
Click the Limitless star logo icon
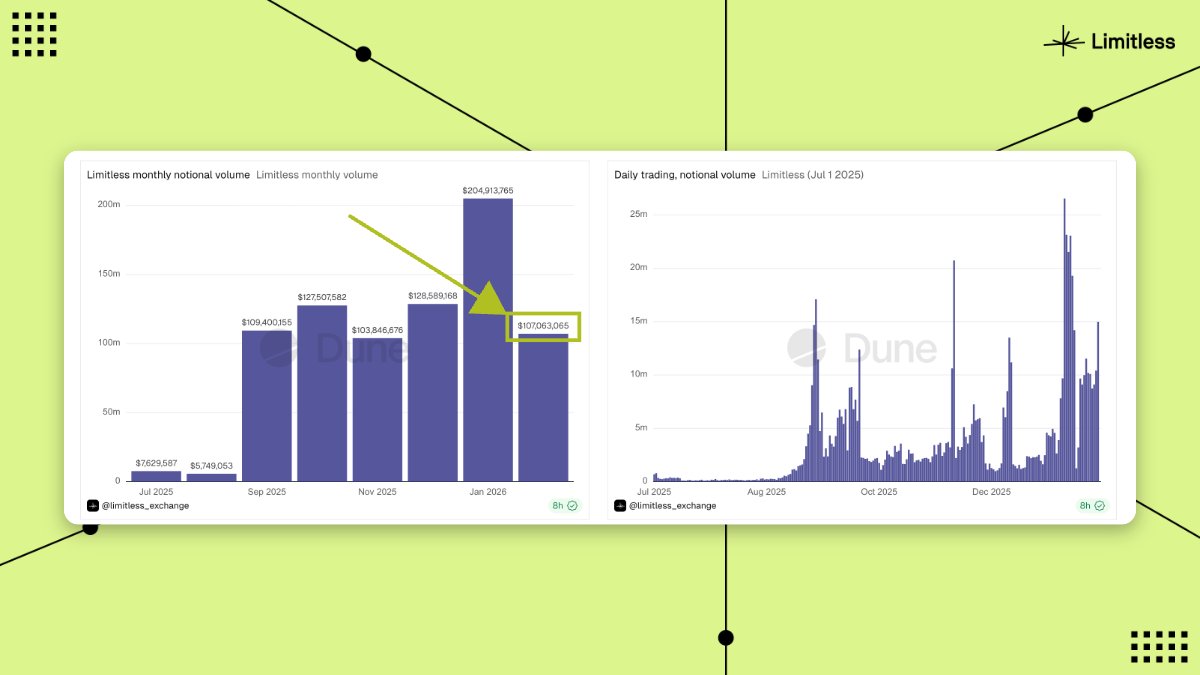(1064, 41)
